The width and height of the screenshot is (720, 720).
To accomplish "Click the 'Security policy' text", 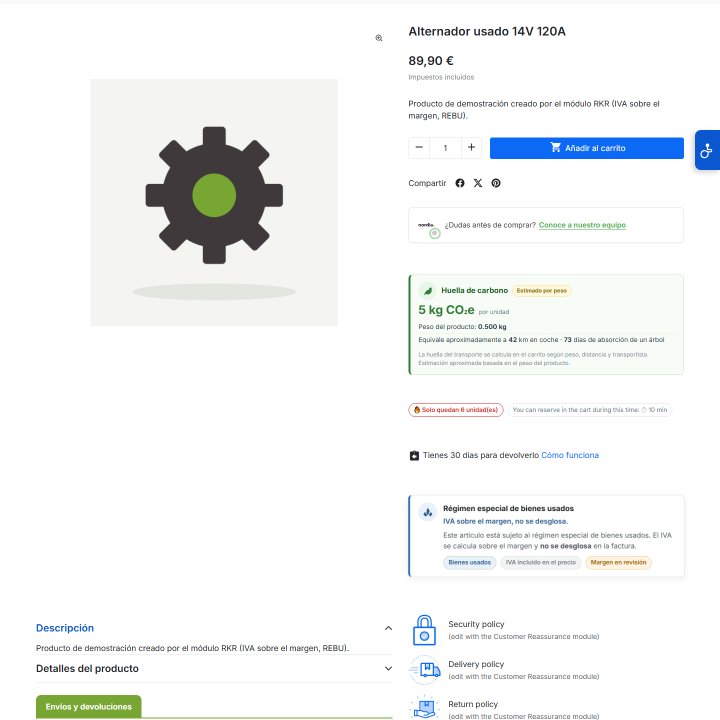I will (476, 624).
